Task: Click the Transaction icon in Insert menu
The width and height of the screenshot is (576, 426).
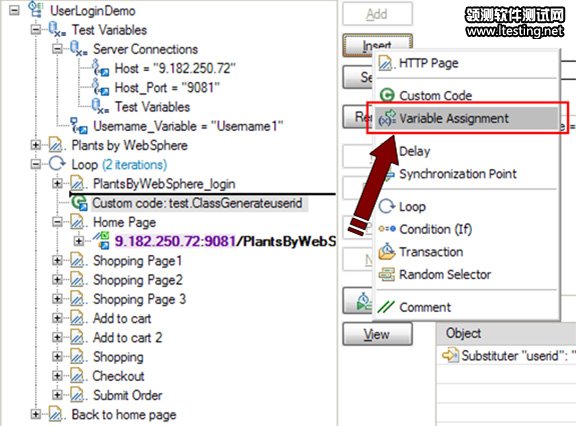Action: click(387, 252)
